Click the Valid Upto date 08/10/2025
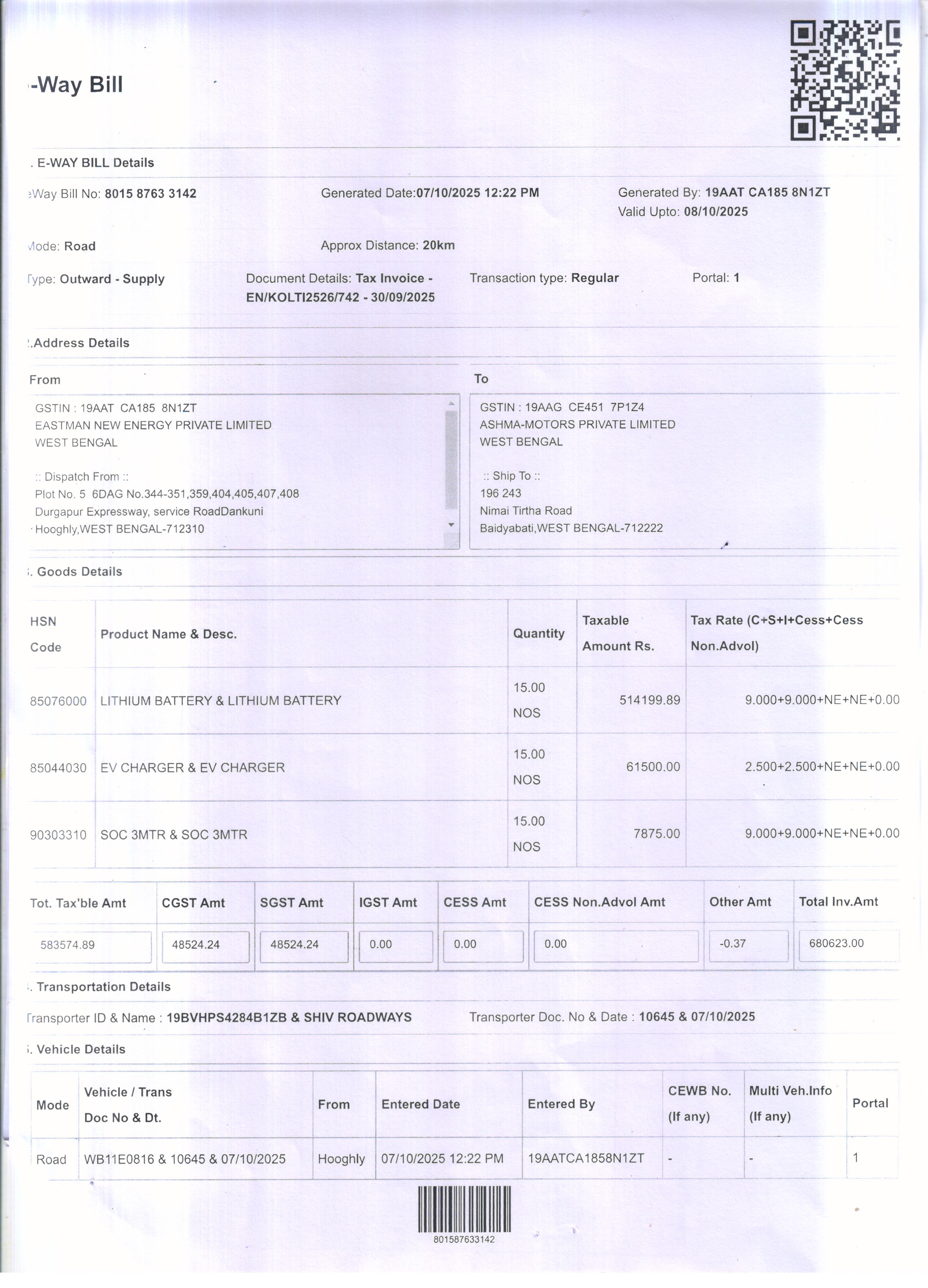The height and width of the screenshot is (1288, 928). pyautogui.click(x=716, y=212)
